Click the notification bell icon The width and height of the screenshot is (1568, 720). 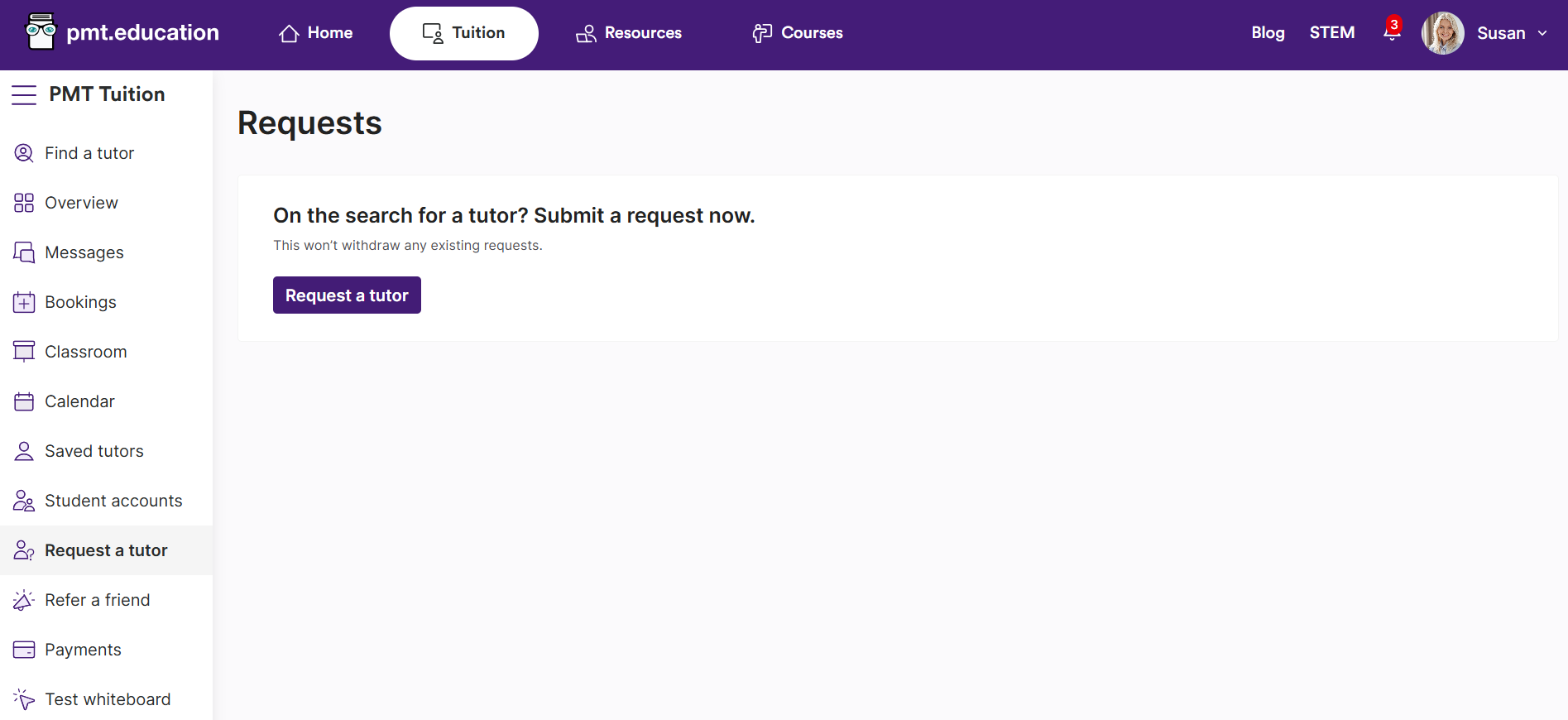tap(1392, 32)
